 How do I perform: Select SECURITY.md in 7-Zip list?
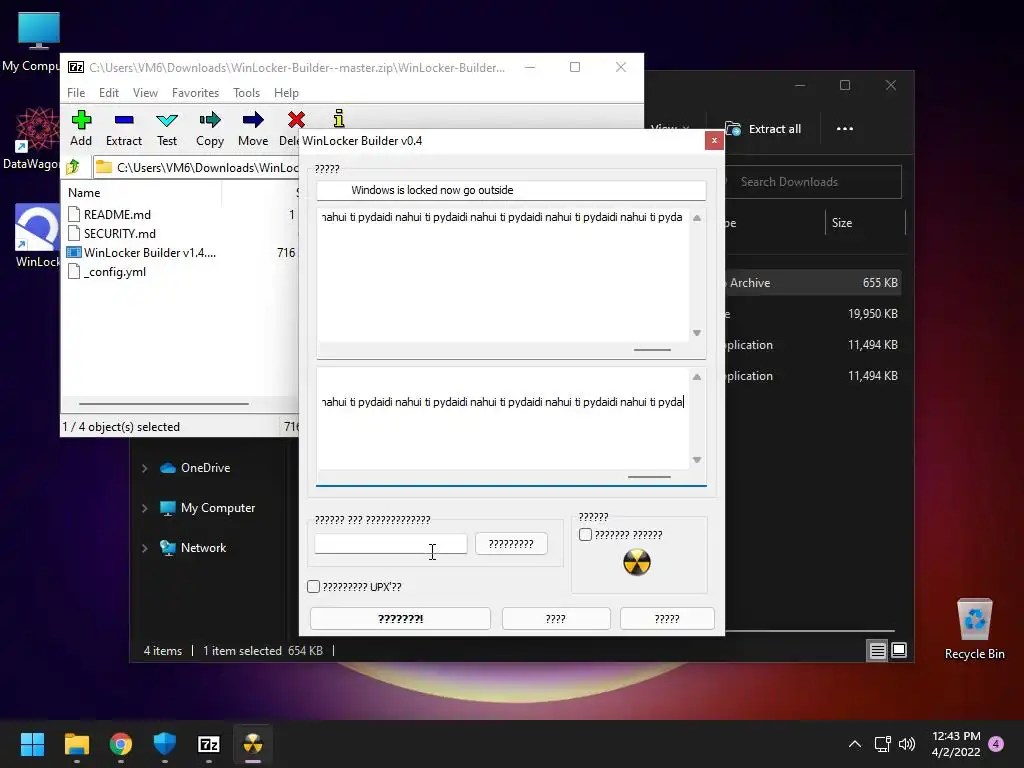click(x=120, y=233)
